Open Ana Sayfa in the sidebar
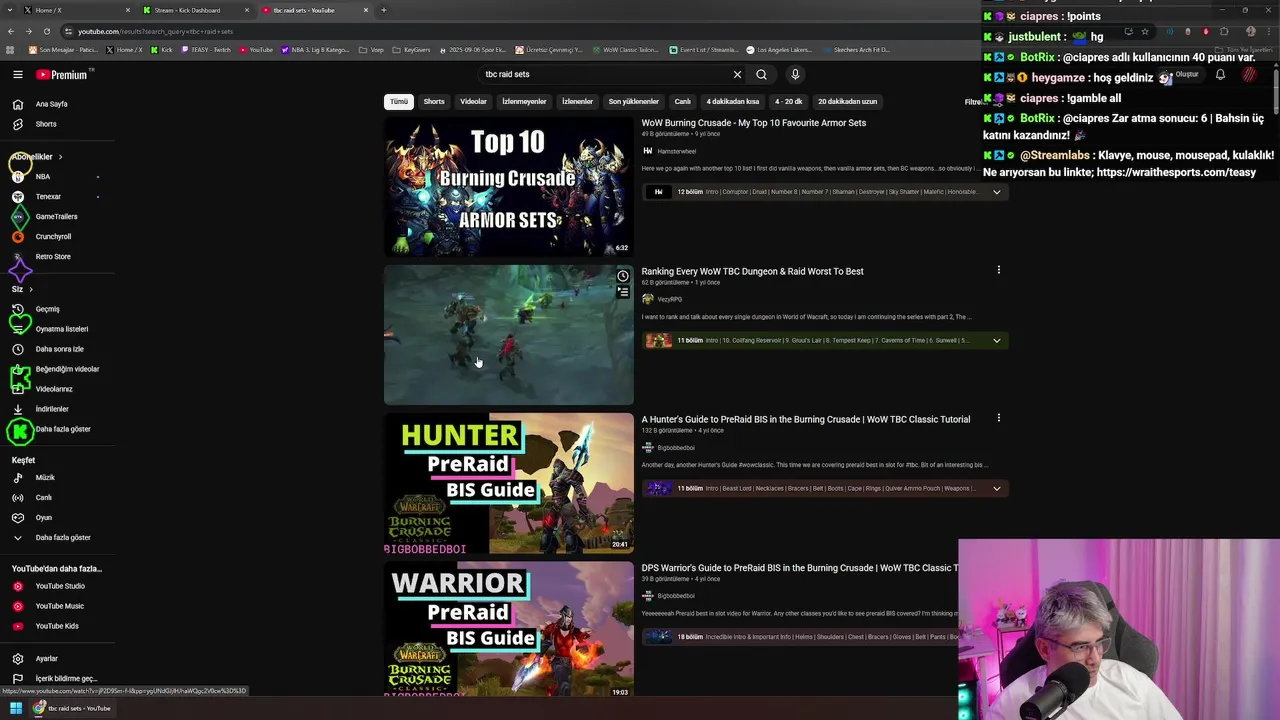Image resolution: width=1280 pixels, height=720 pixels. point(52,104)
